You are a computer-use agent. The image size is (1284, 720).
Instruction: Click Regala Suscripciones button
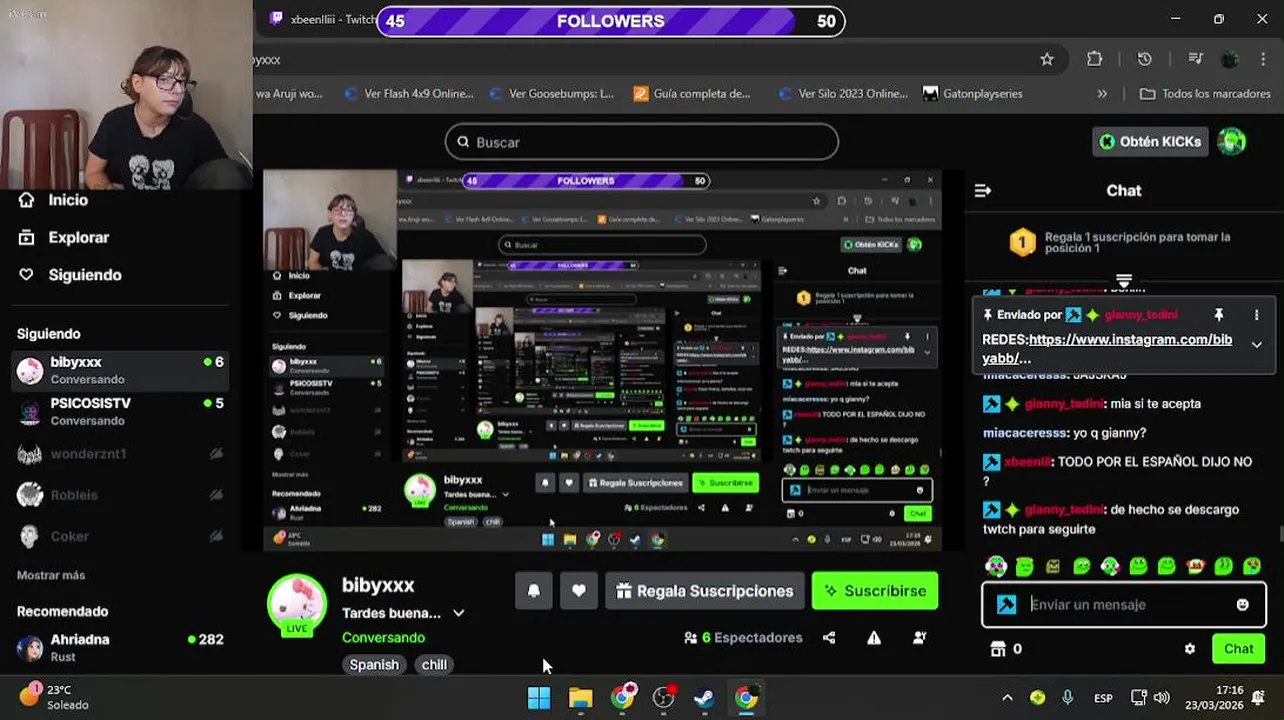(x=705, y=591)
